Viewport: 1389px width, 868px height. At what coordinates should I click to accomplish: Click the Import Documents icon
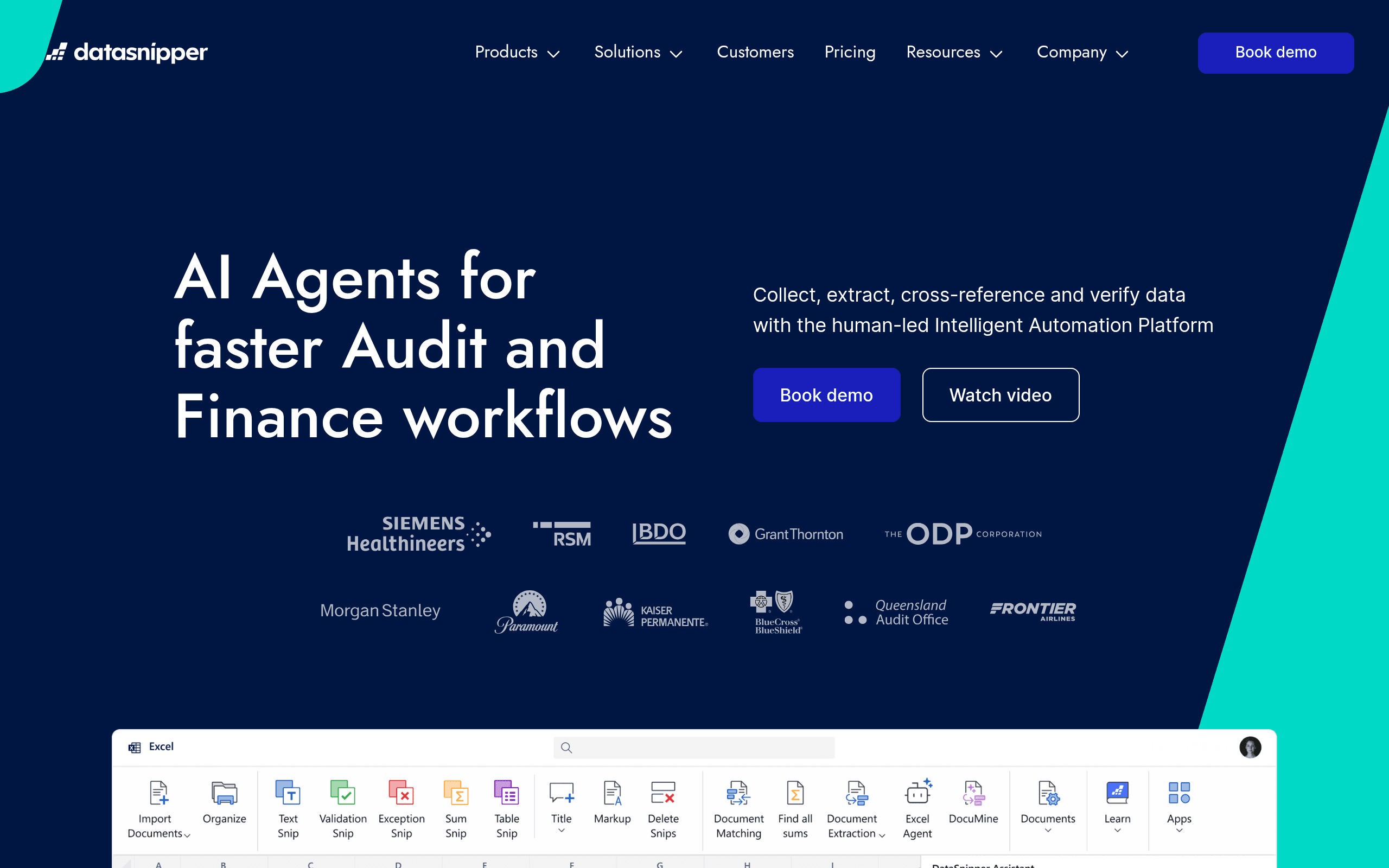[158, 792]
